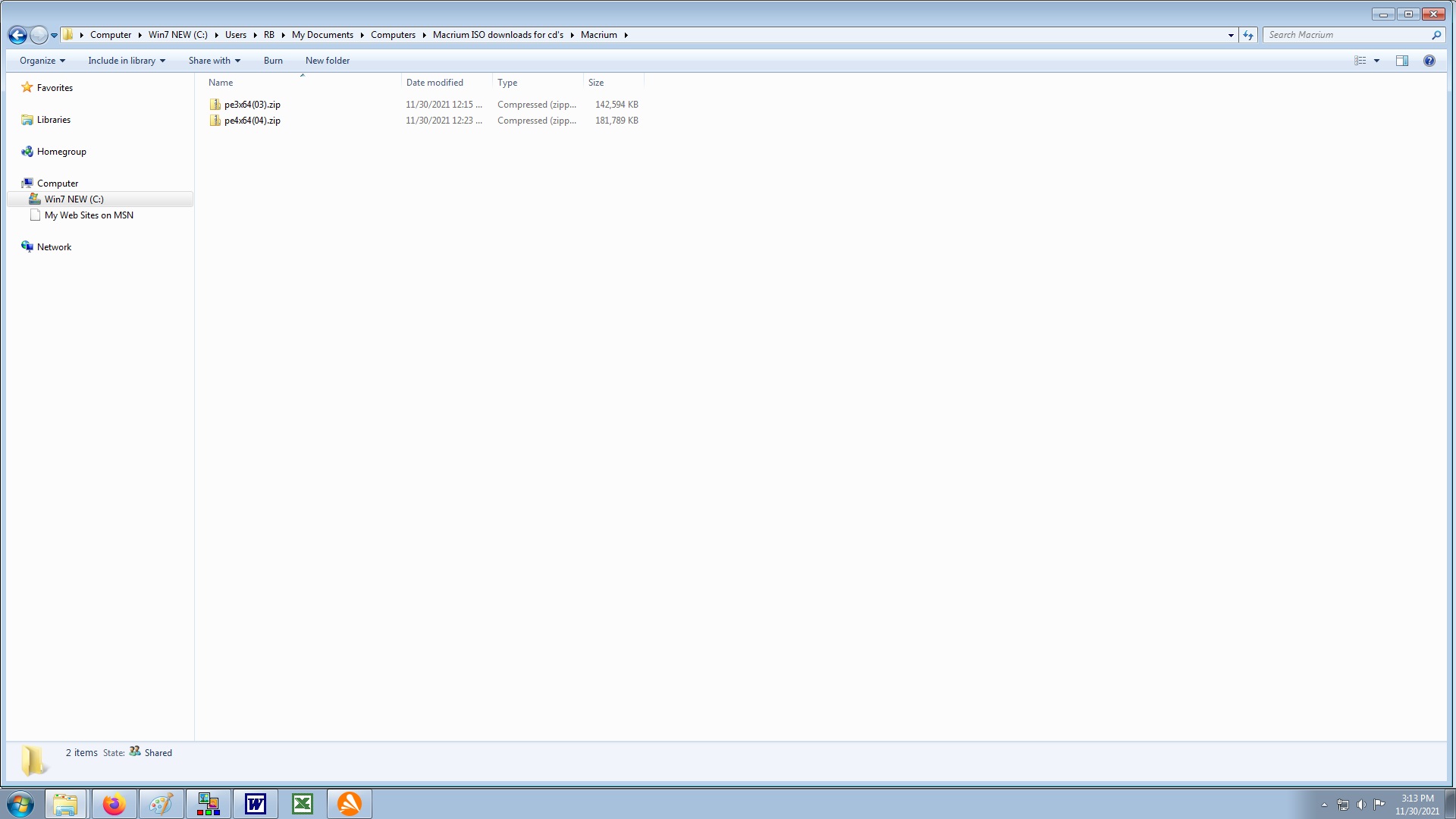Screen dimensions: 1456x819
Task: Click 142,594 KB size cell
Action: (x=617, y=105)
